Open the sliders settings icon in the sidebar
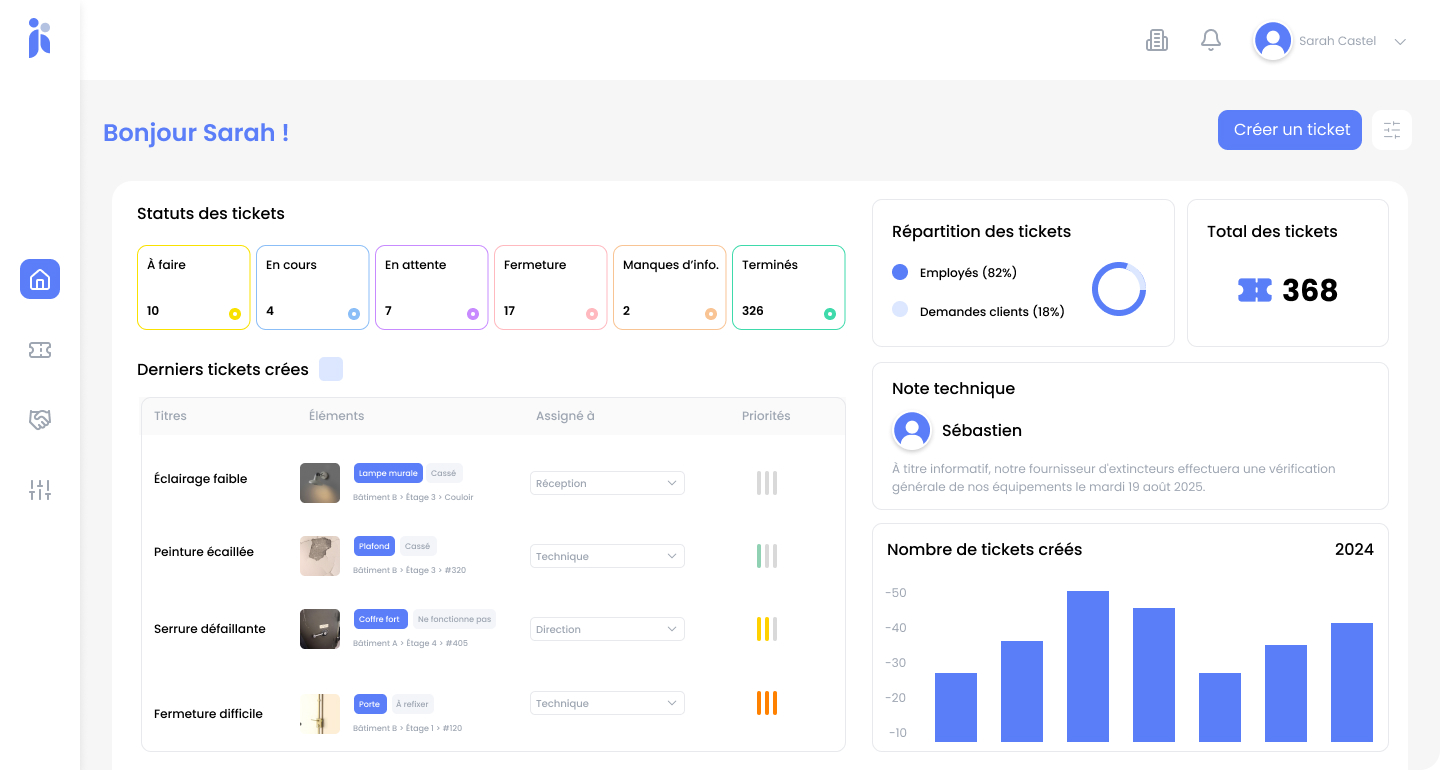This screenshot has width=1440, height=770. [x=40, y=489]
